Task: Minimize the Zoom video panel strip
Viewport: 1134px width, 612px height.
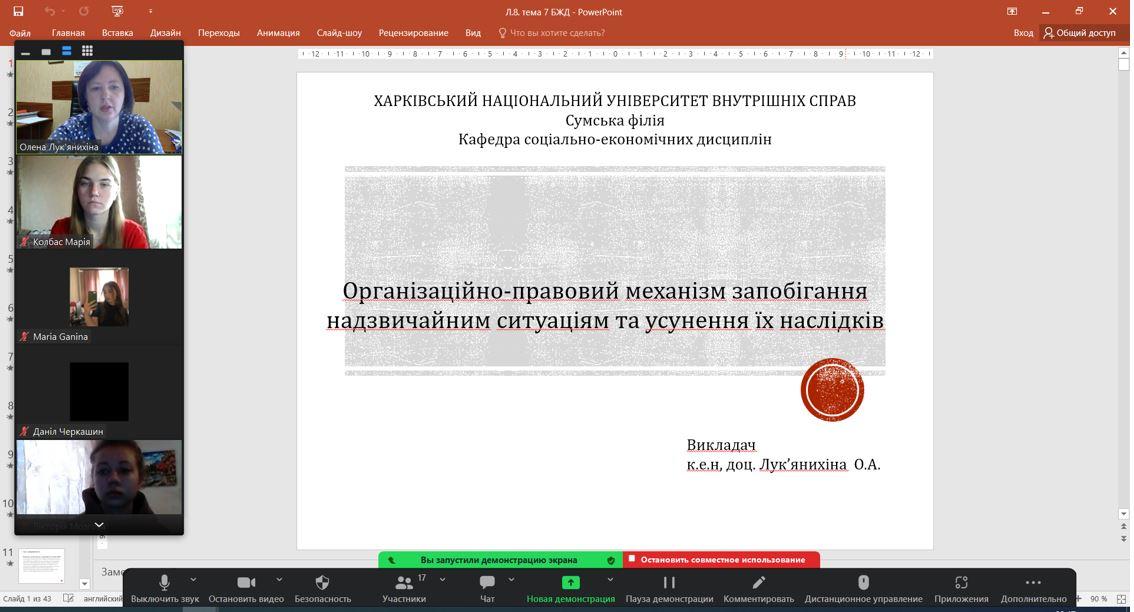Action: [26, 52]
